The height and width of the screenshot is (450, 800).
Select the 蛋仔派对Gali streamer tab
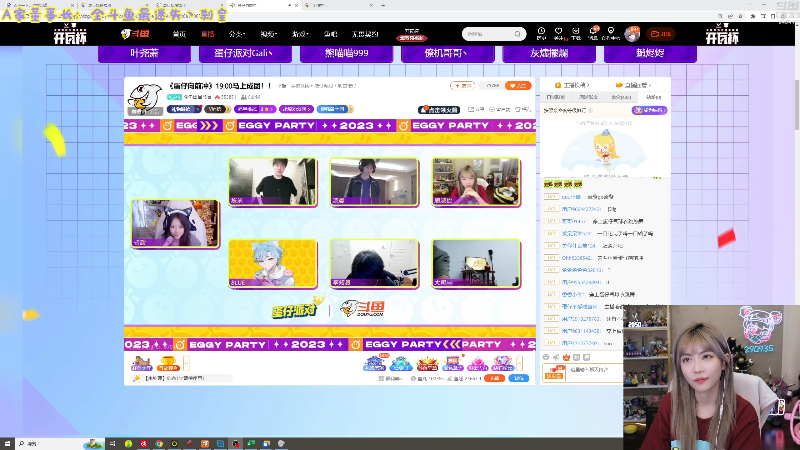coord(245,53)
